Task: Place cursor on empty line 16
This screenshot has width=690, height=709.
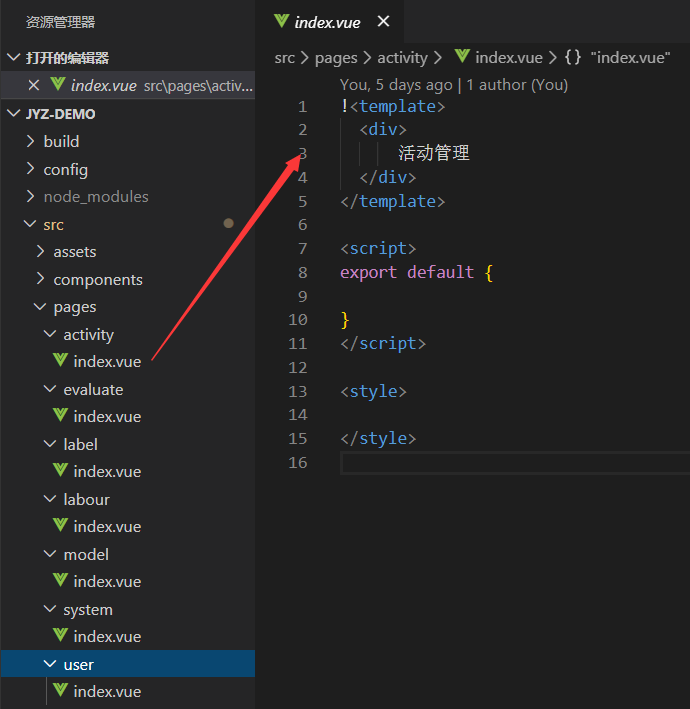Action: [515, 463]
